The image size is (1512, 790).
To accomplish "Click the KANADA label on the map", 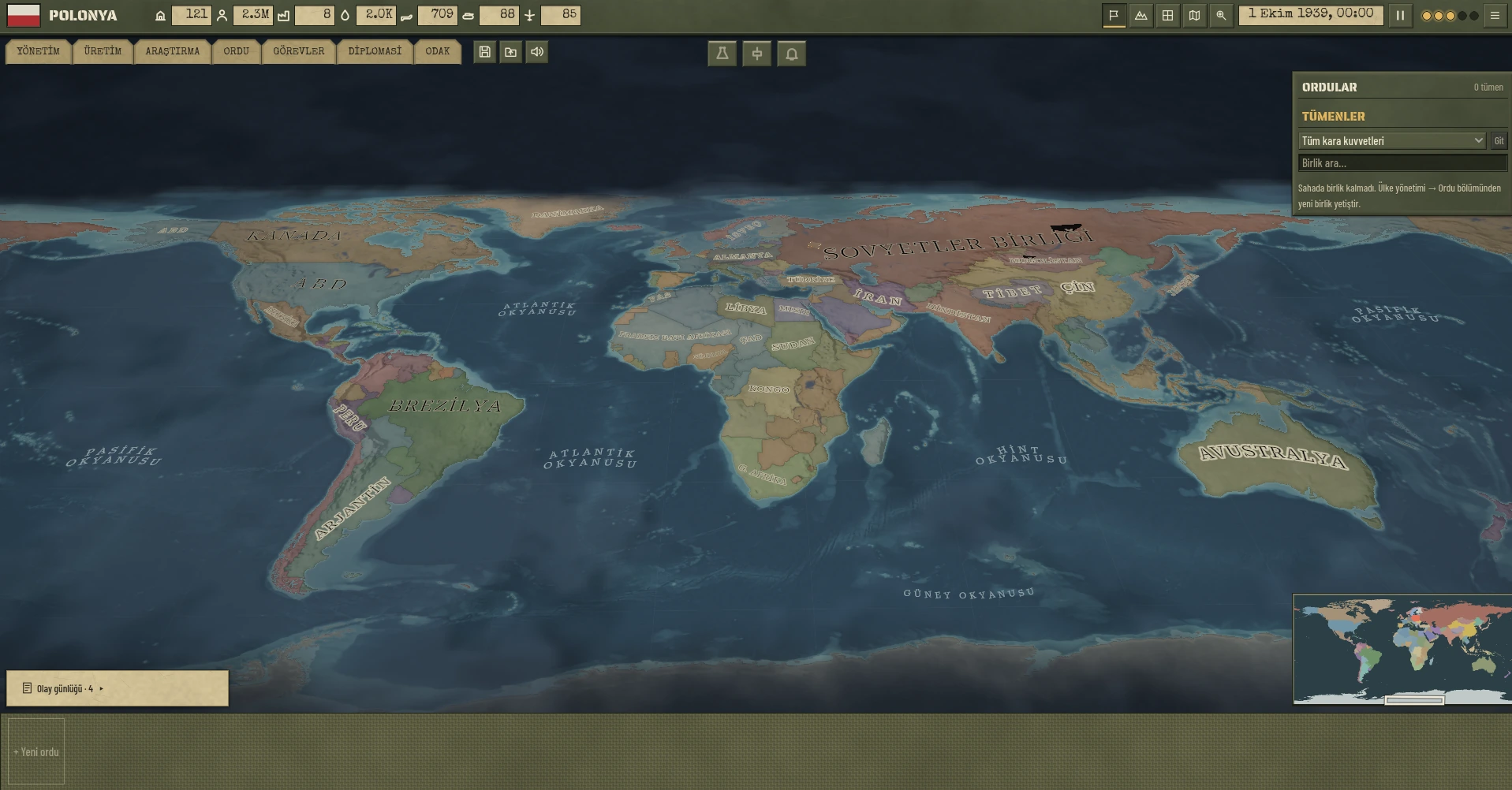I will pyautogui.click(x=295, y=235).
